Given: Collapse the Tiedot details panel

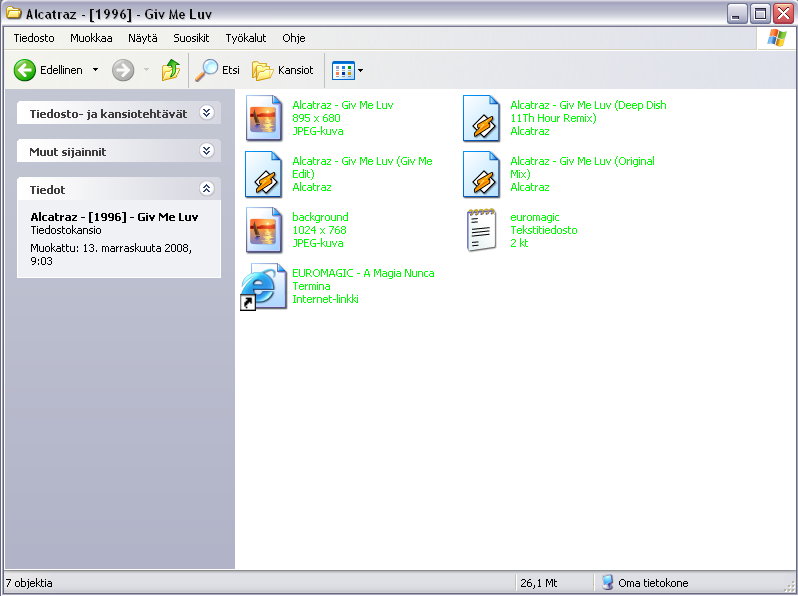Looking at the screenshot, I should point(206,188).
